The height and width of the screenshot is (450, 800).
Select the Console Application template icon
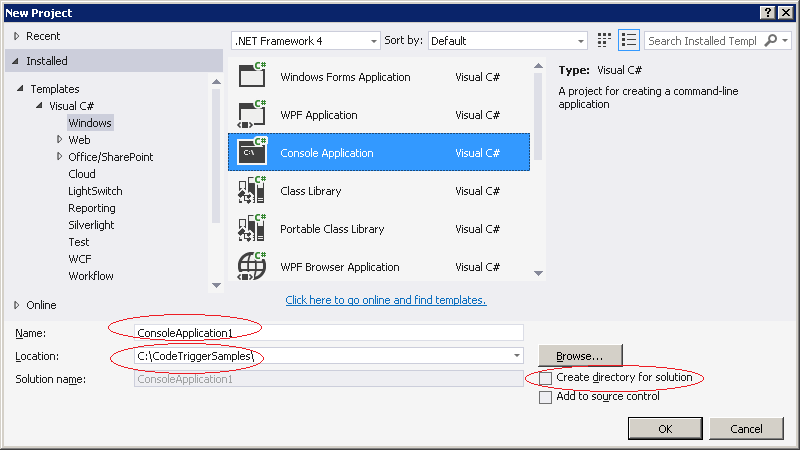(x=252, y=153)
